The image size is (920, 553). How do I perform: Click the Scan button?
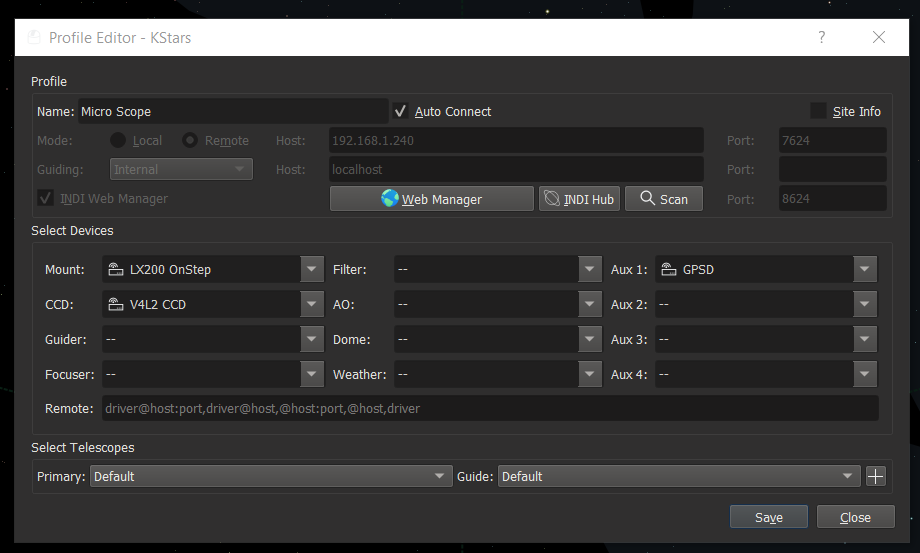[x=664, y=199]
